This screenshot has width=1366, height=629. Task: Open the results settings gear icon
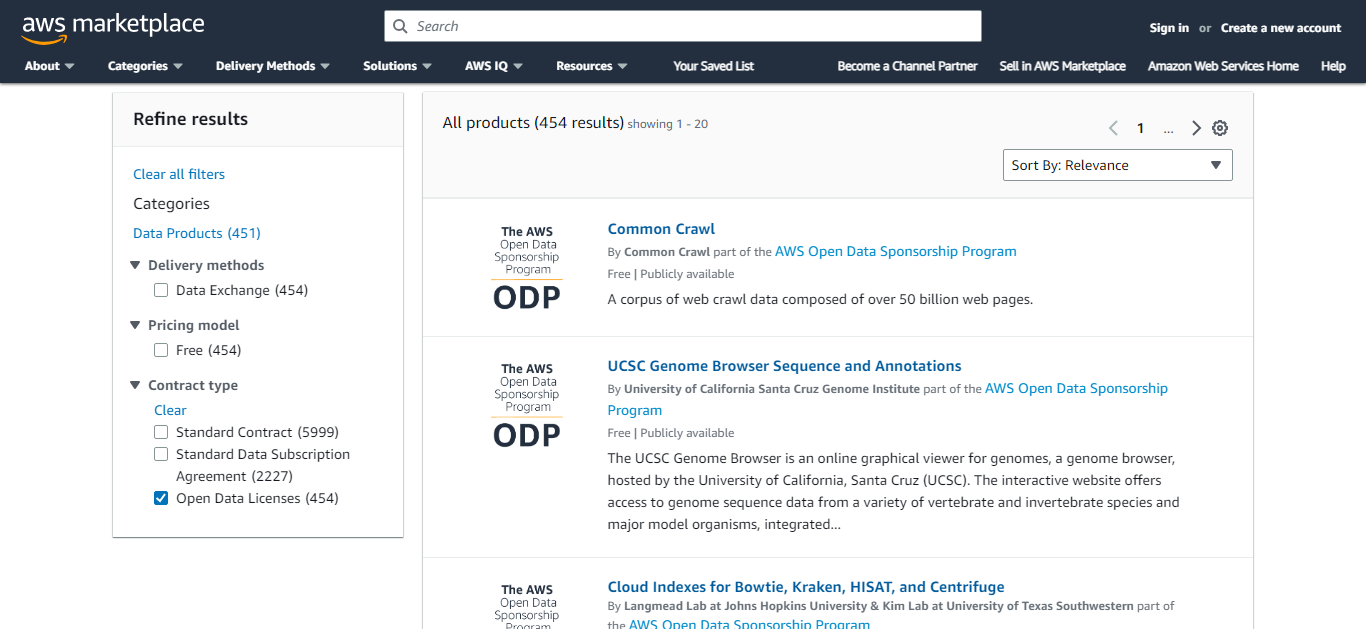pyautogui.click(x=1220, y=128)
